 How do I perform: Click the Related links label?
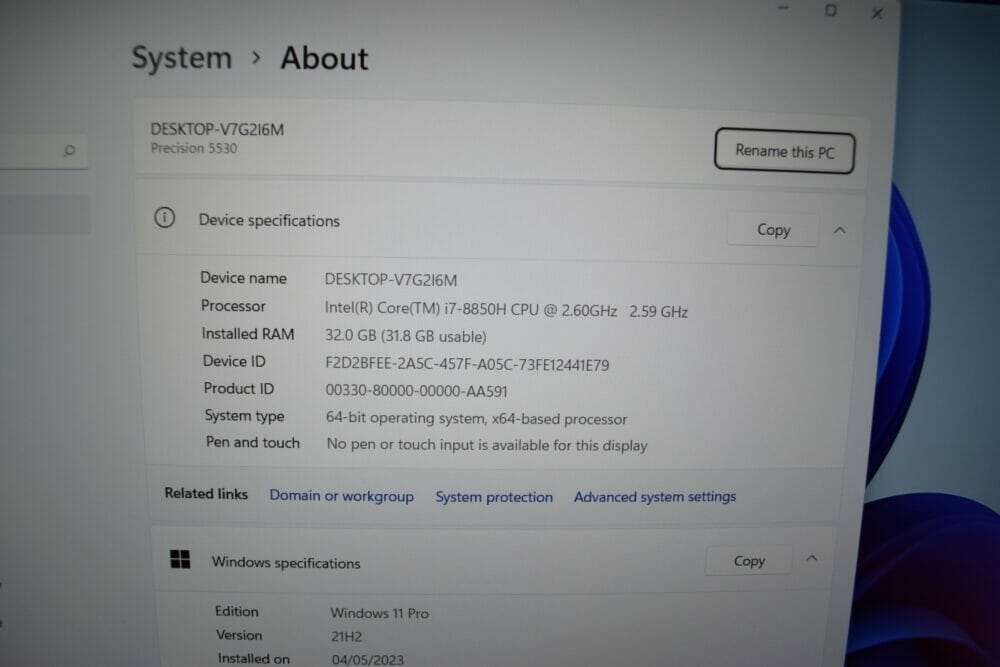pyautogui.click(x=206, y=494)
